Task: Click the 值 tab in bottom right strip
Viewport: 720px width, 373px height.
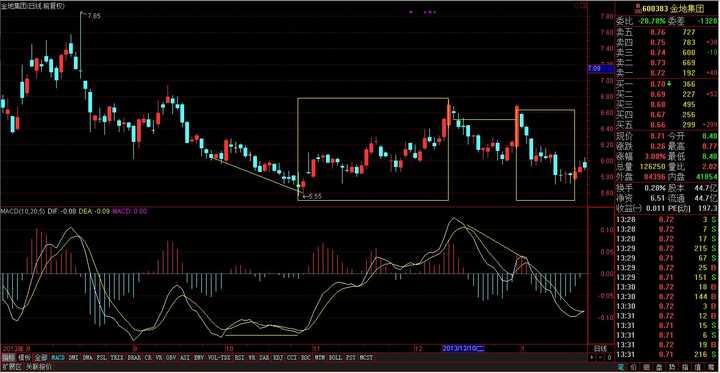Action: 698,367
